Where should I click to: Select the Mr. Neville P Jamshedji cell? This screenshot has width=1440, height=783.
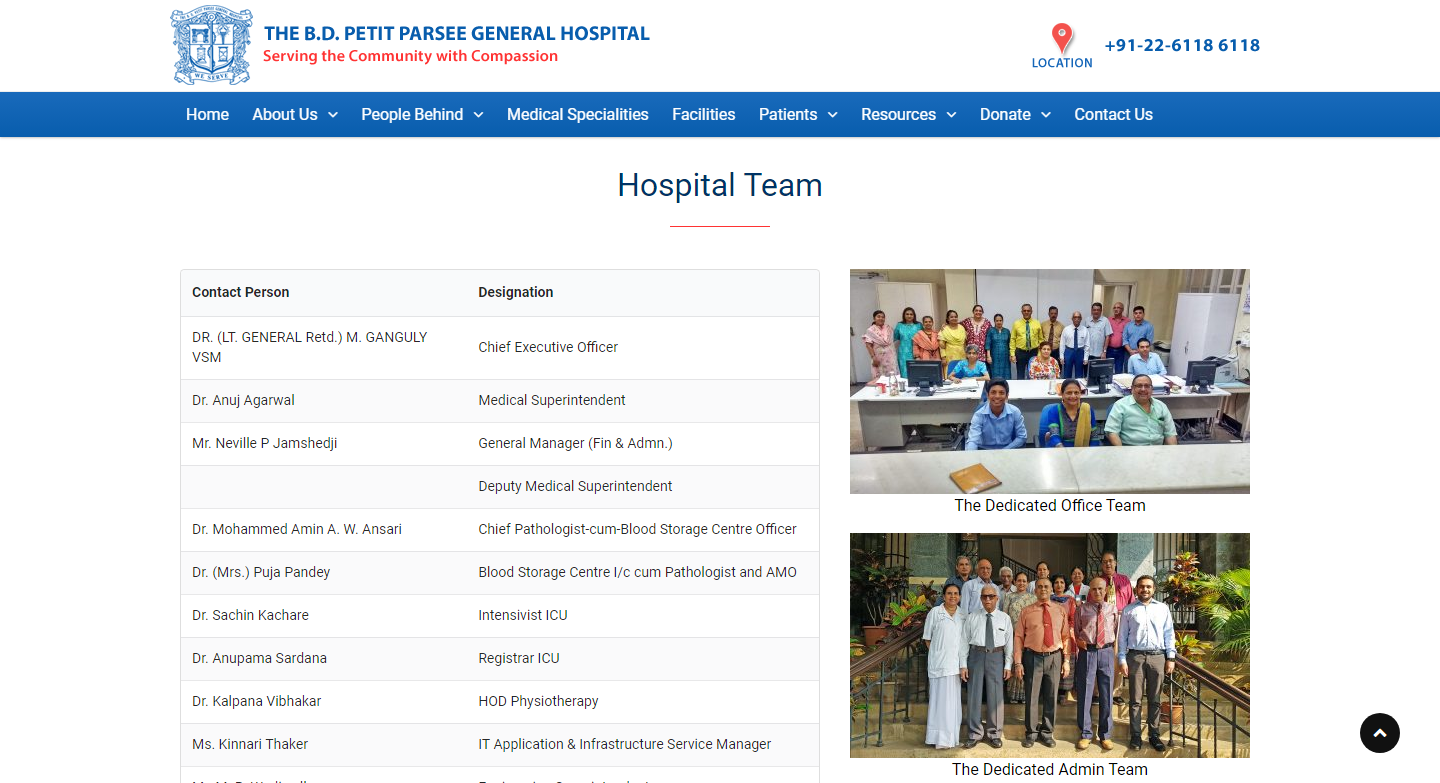click(324, 443)
